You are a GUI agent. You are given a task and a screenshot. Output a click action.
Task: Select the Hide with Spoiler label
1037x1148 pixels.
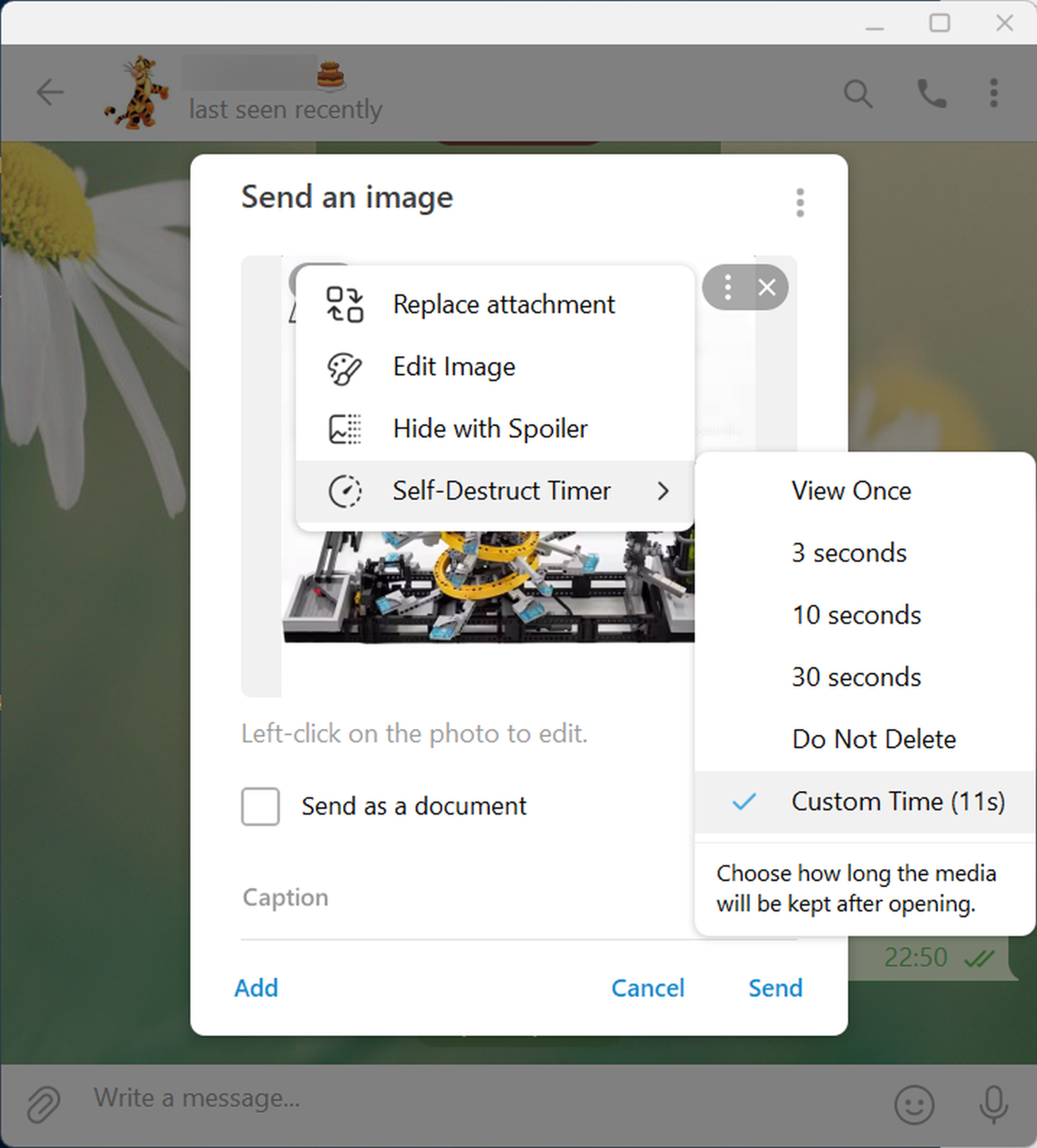490,429
